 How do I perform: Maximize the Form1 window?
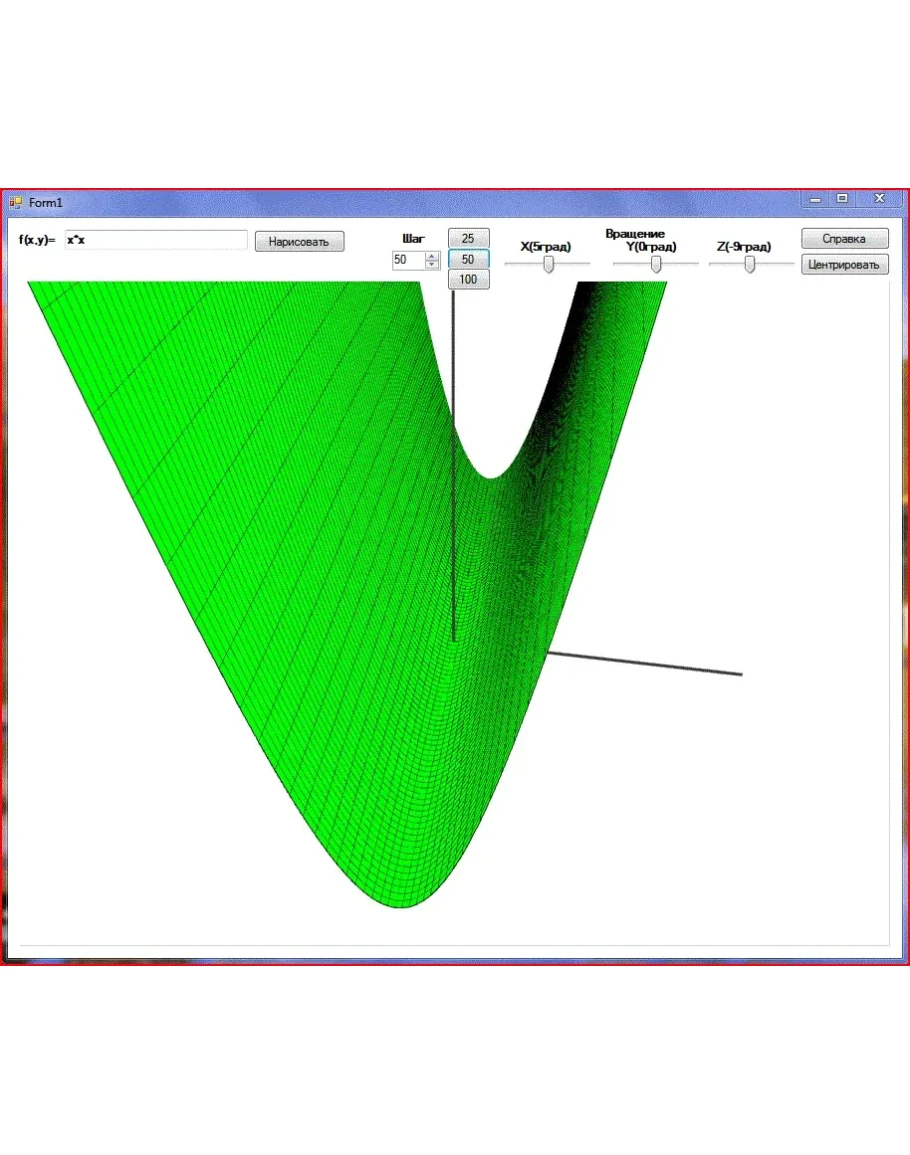(x=842, y=199)
